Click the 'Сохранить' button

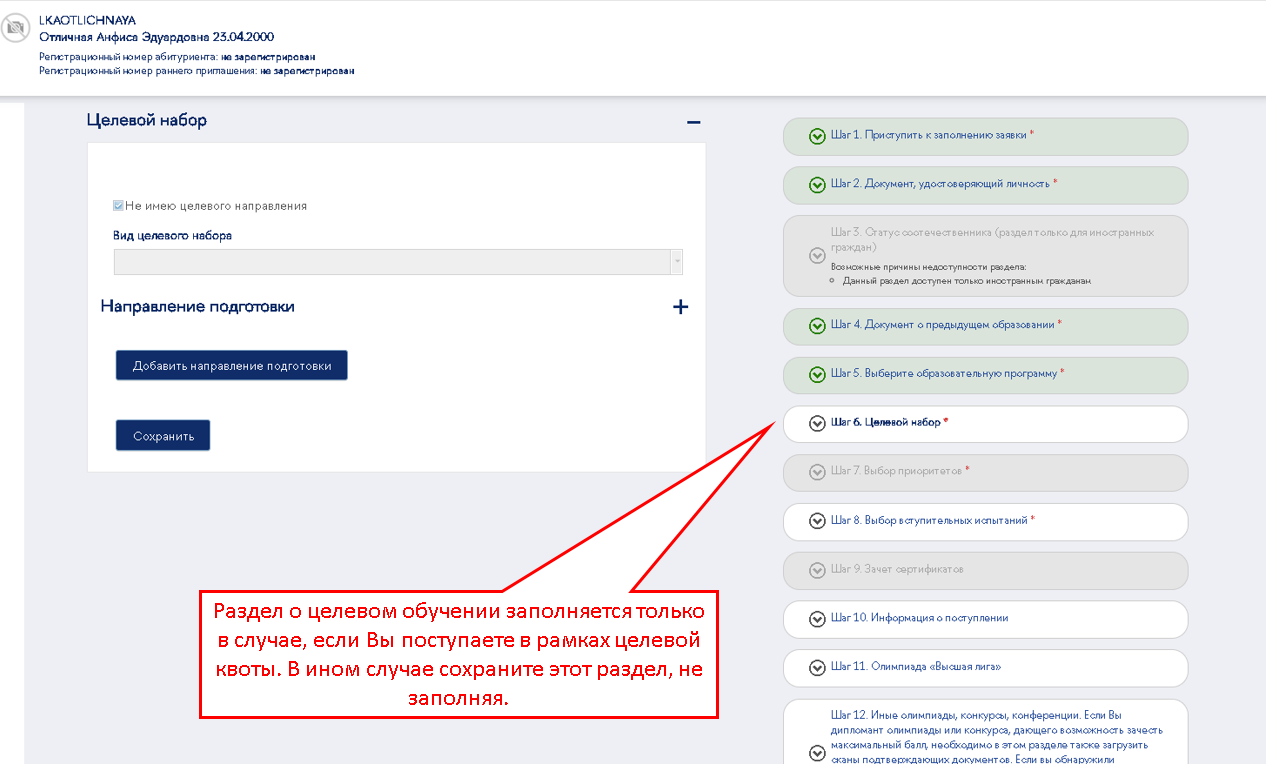[163, 436]
